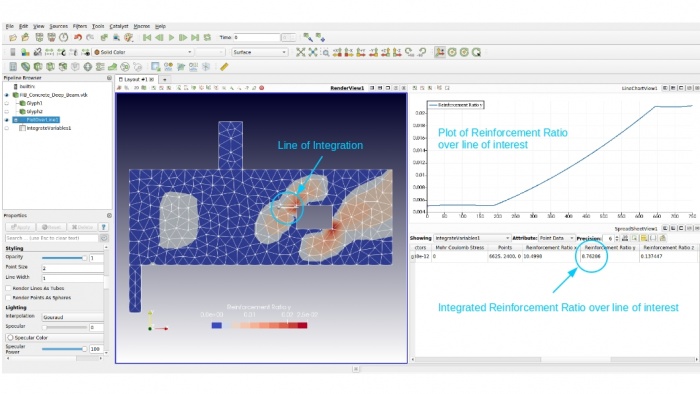This screenshot has width=700, height=394.
Task: Enable Render Points As Spheres checkbox
Action: tap(8, 298)
